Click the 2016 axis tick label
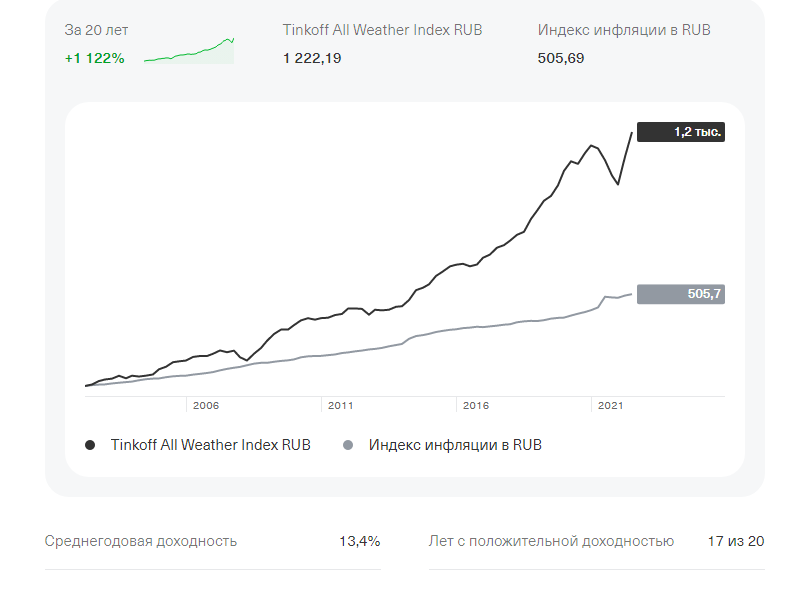Screen dimensions: 811x589 pos(476,405)
